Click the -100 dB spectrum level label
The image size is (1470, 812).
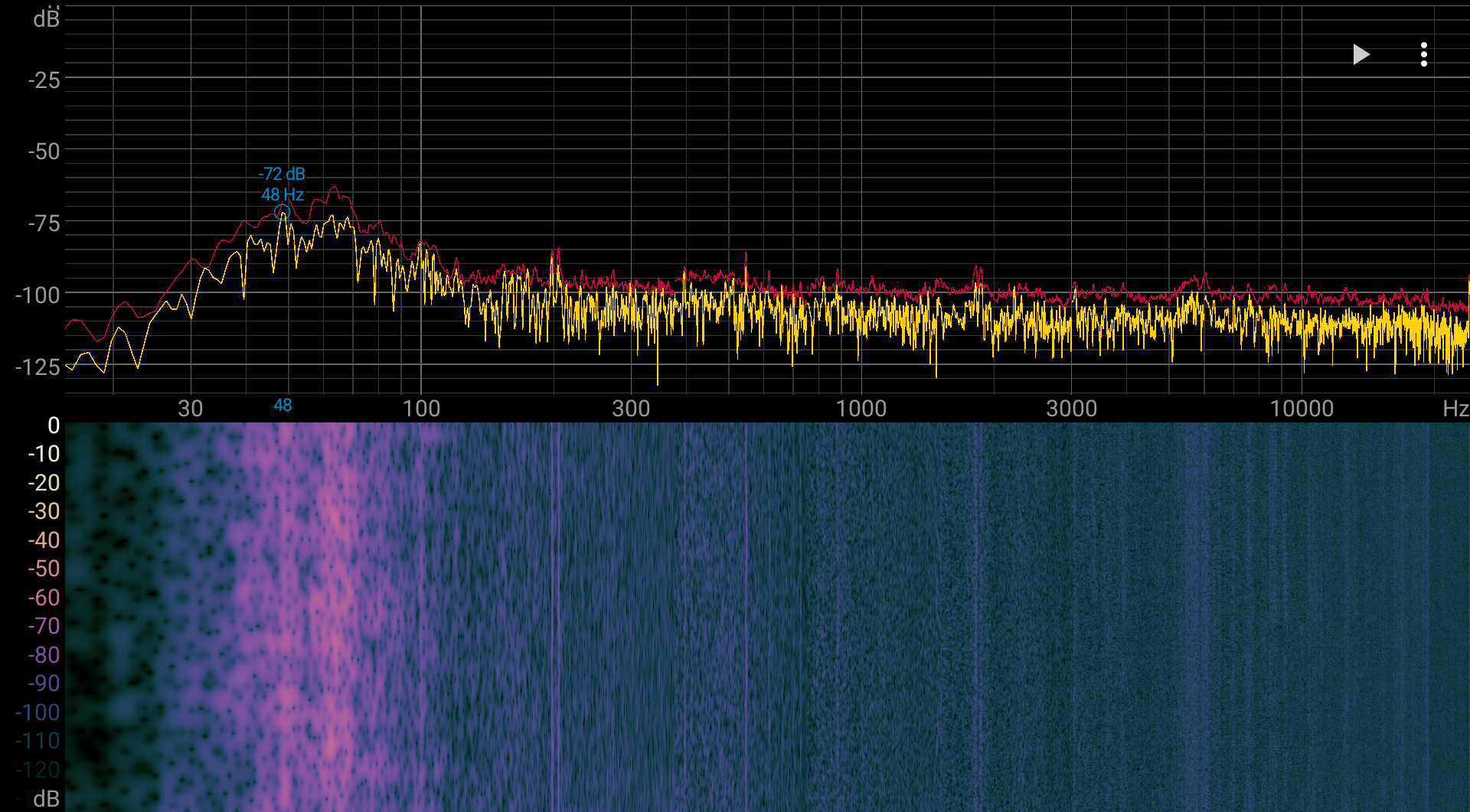(38, 295)
